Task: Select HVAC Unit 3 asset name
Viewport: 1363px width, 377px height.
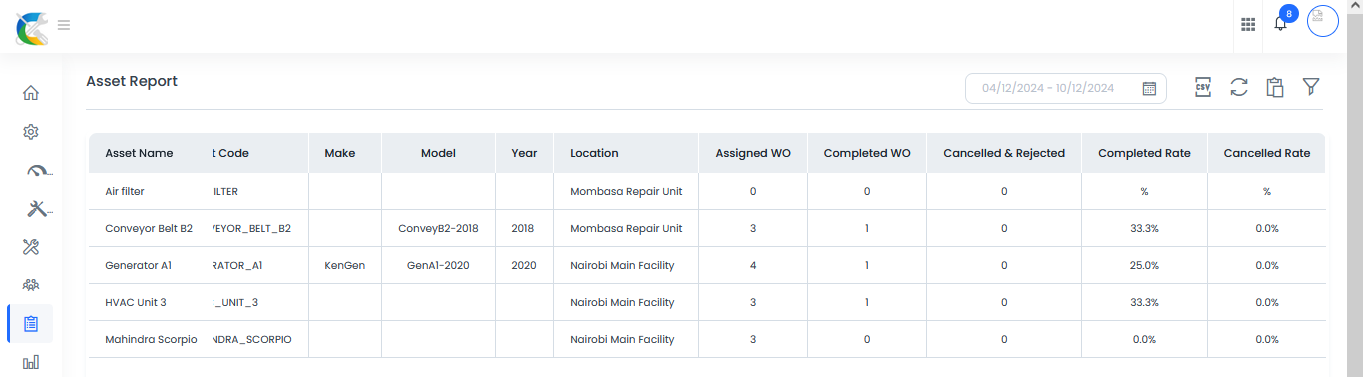Action: tap(136, 302)
